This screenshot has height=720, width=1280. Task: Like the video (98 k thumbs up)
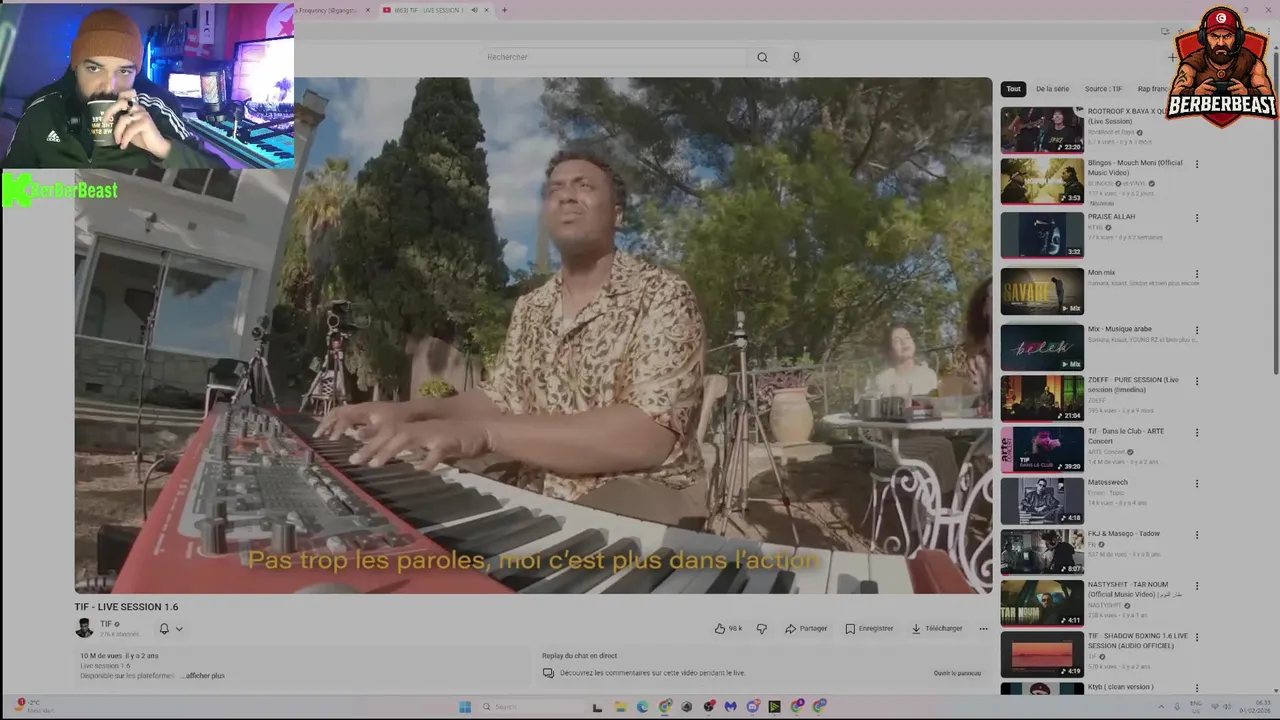pos(728,629)
